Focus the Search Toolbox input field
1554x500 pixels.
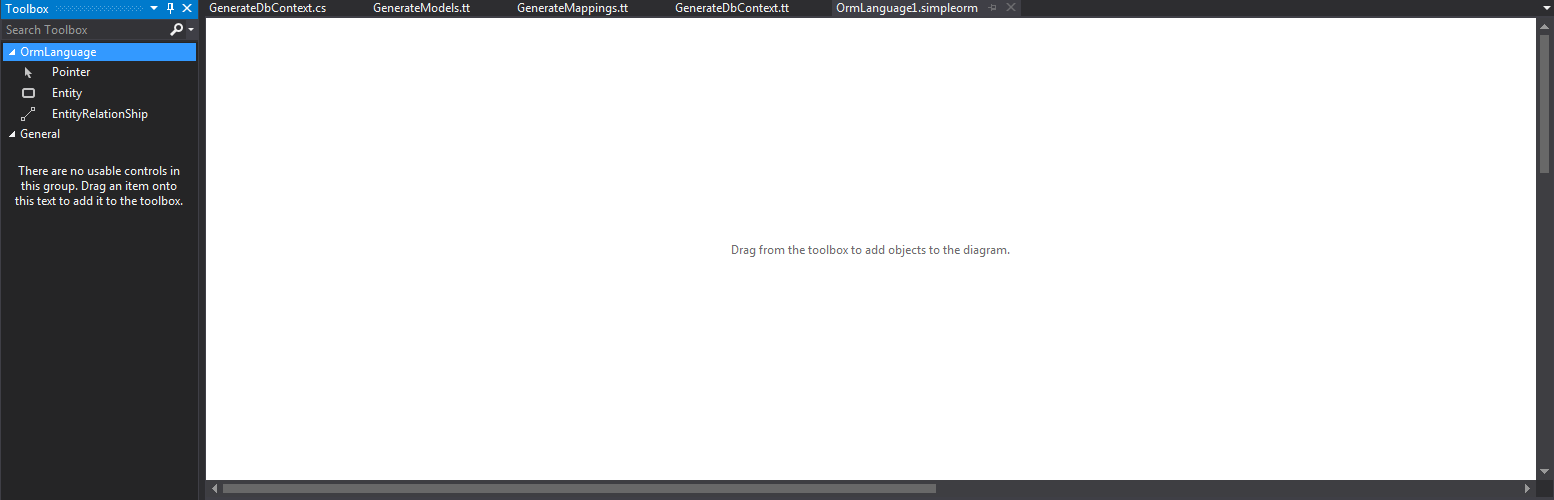pyautogui.click(x=86, y=30)
